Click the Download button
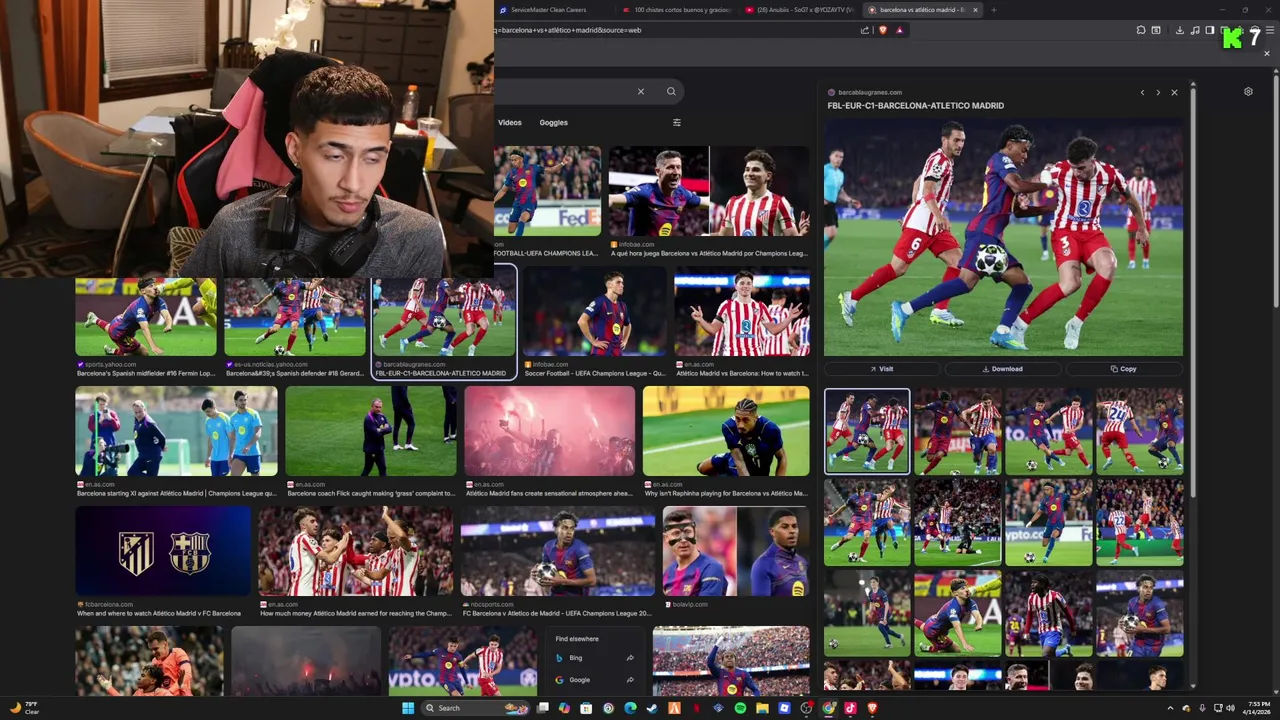The image size is (1280, 720). coord(1003,369)
